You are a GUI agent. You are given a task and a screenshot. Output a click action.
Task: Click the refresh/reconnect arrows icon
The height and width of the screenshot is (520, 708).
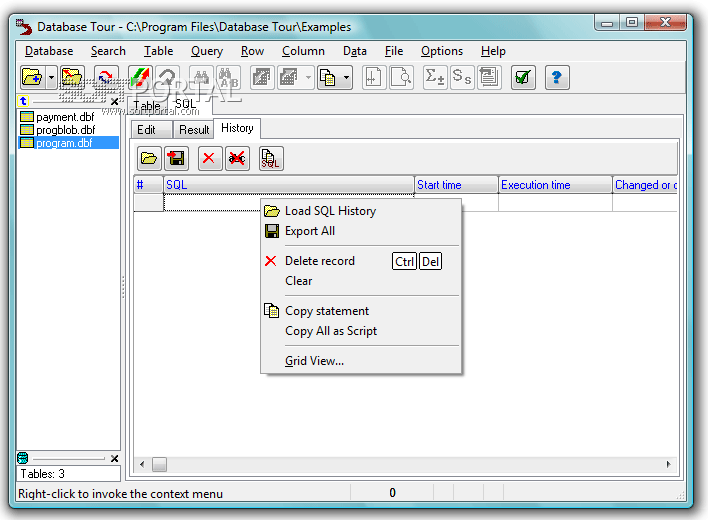click(106, 78)
